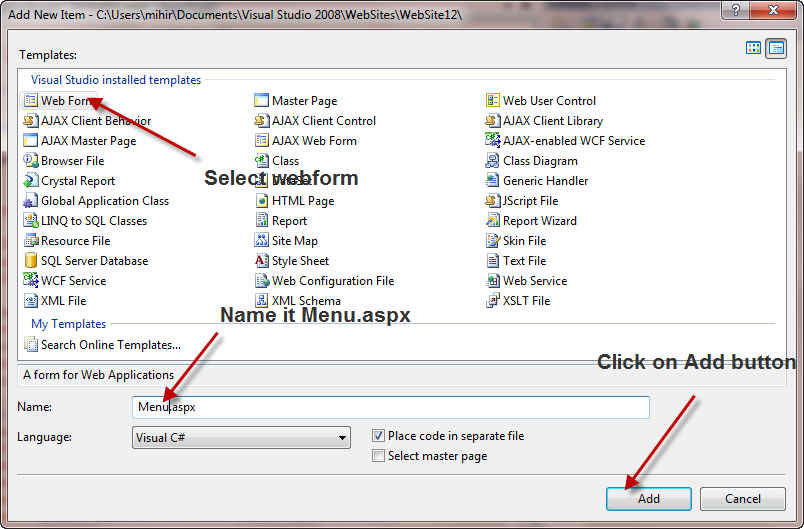Pick the Class Diagram template icon
Viewport: 804px width, 529px height.
(x=492, y=160)
